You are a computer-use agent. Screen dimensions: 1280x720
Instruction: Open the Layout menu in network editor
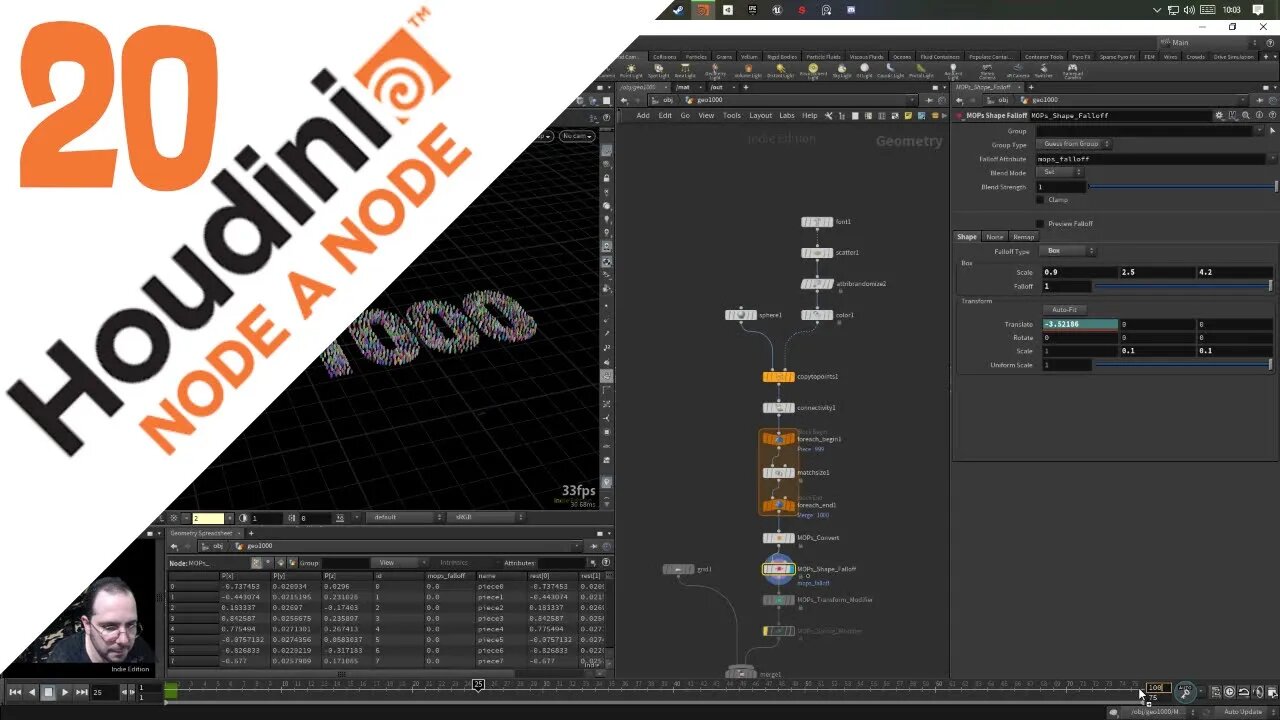pos(760,115)
